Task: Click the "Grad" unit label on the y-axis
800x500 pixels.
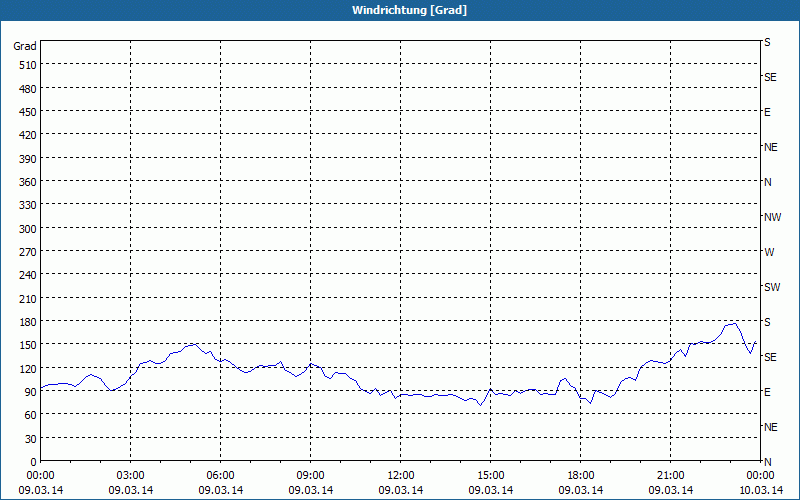Action: (25, 46)
